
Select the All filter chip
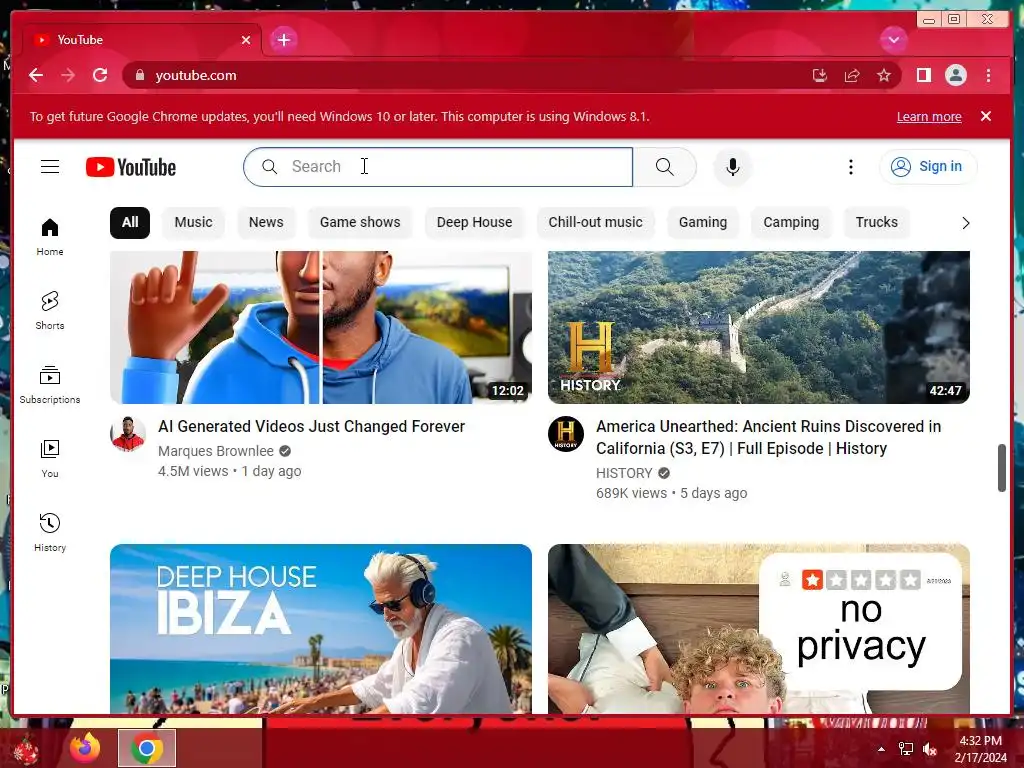tap(130, 223)
